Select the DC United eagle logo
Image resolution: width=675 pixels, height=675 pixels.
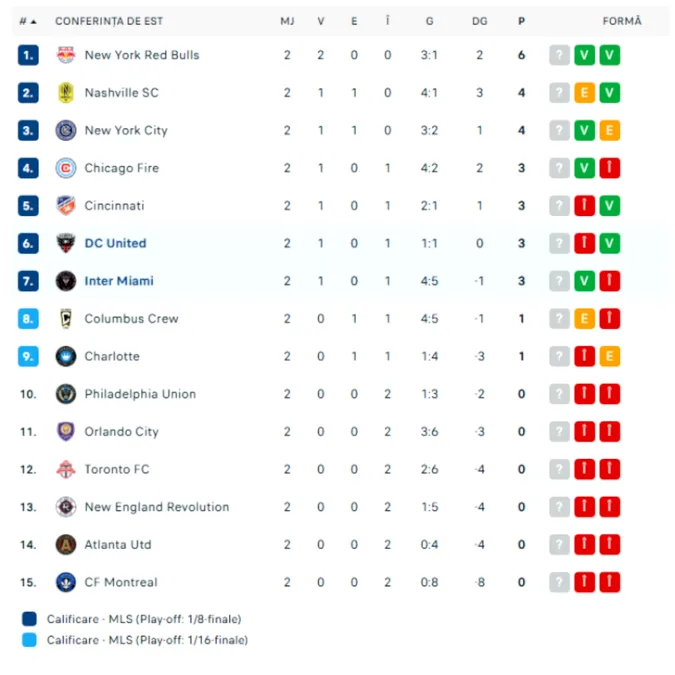tap(66, 243)
